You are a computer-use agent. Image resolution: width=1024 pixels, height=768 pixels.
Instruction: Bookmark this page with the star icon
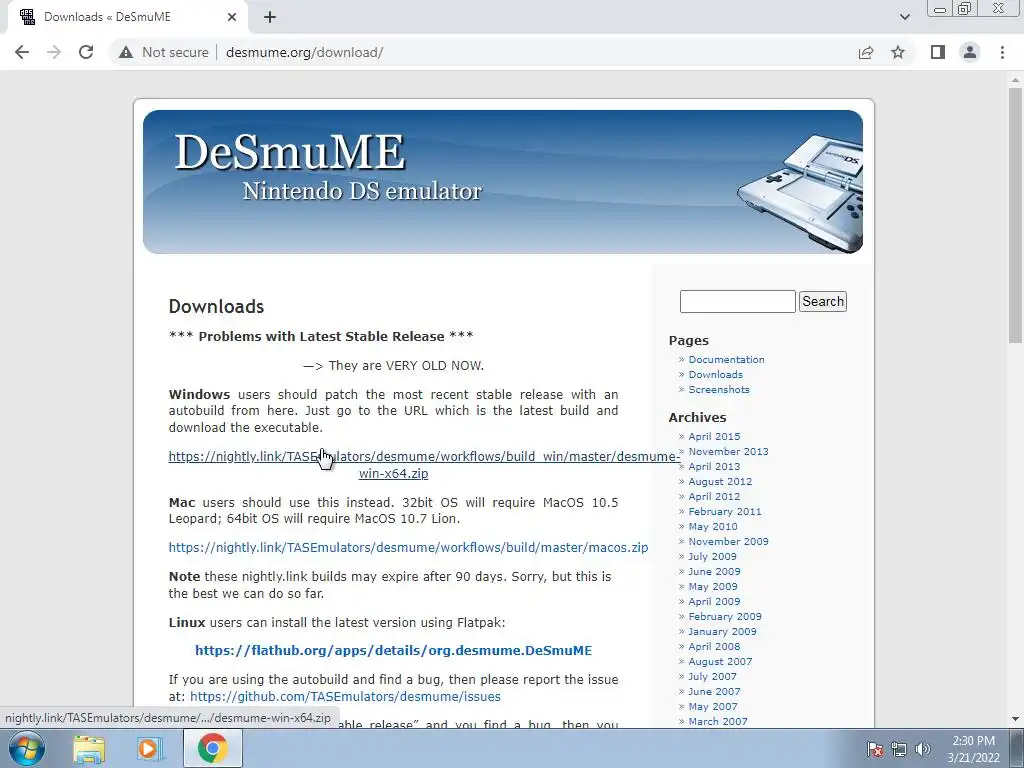pyautogui.click(x=898, y=52)
